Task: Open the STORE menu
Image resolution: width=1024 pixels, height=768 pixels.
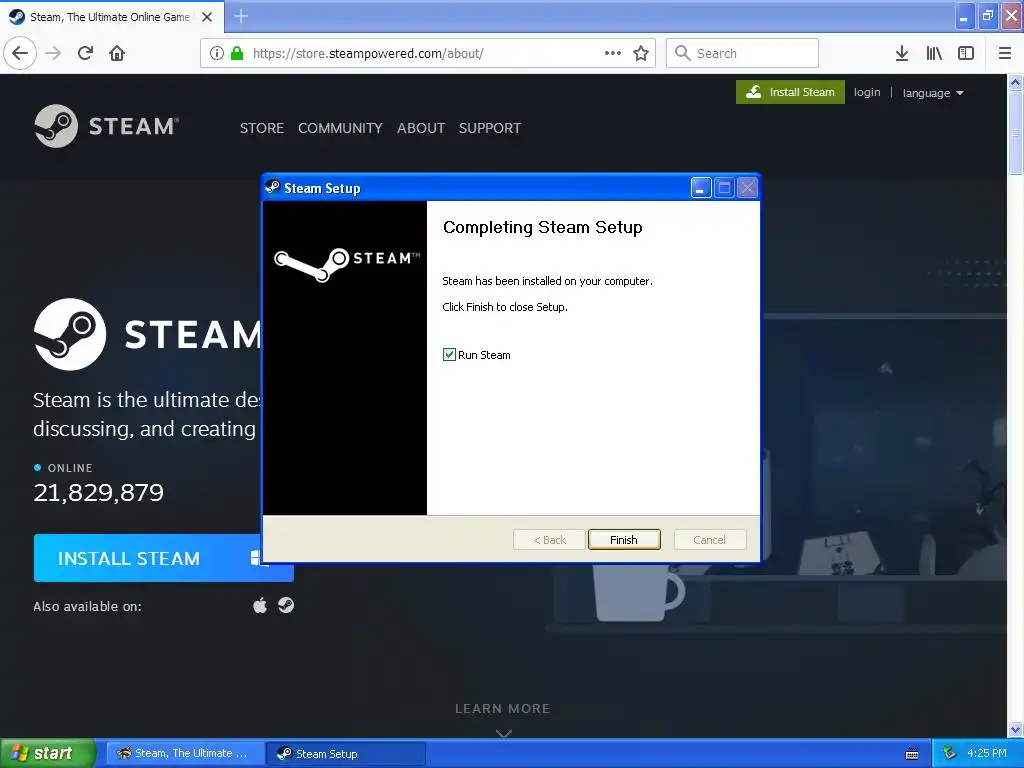Action: (x=262, y=128)
